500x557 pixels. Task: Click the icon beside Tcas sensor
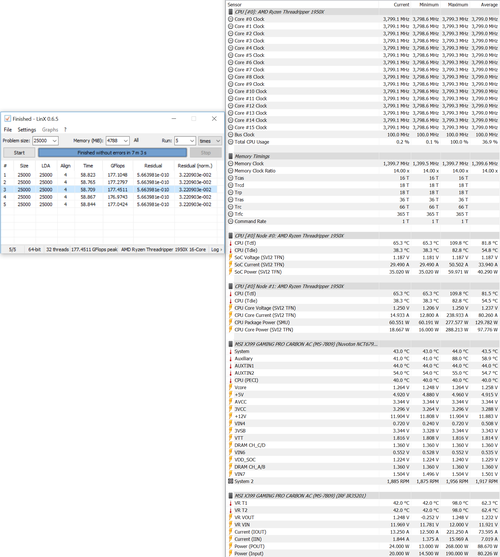230,178
